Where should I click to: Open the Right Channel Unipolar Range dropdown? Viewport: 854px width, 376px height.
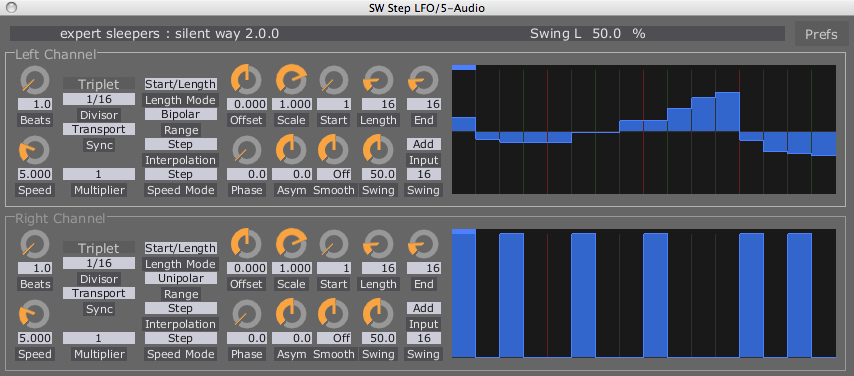tap(180, 278)
